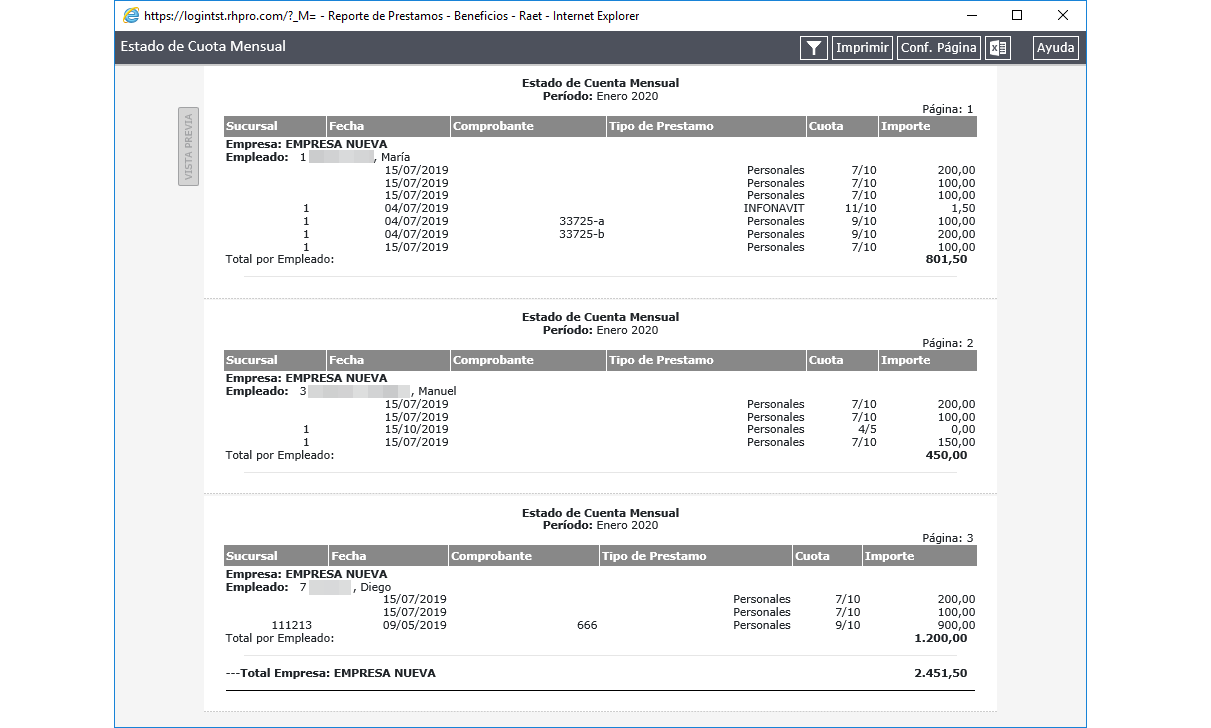Minimize the Internet Explorer window
The width and height of the screenshot is (1211, 728).
(x=971, y=15)
